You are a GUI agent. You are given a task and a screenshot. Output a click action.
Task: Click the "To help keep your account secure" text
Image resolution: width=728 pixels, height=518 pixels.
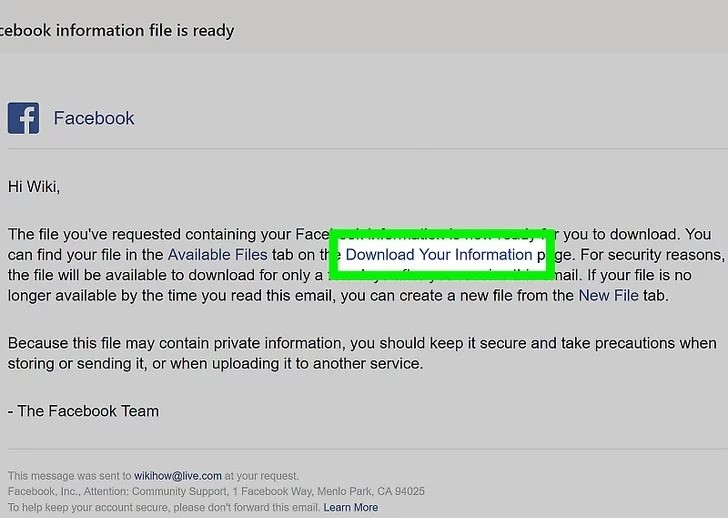pyautogui.click(x=164, y=507)
